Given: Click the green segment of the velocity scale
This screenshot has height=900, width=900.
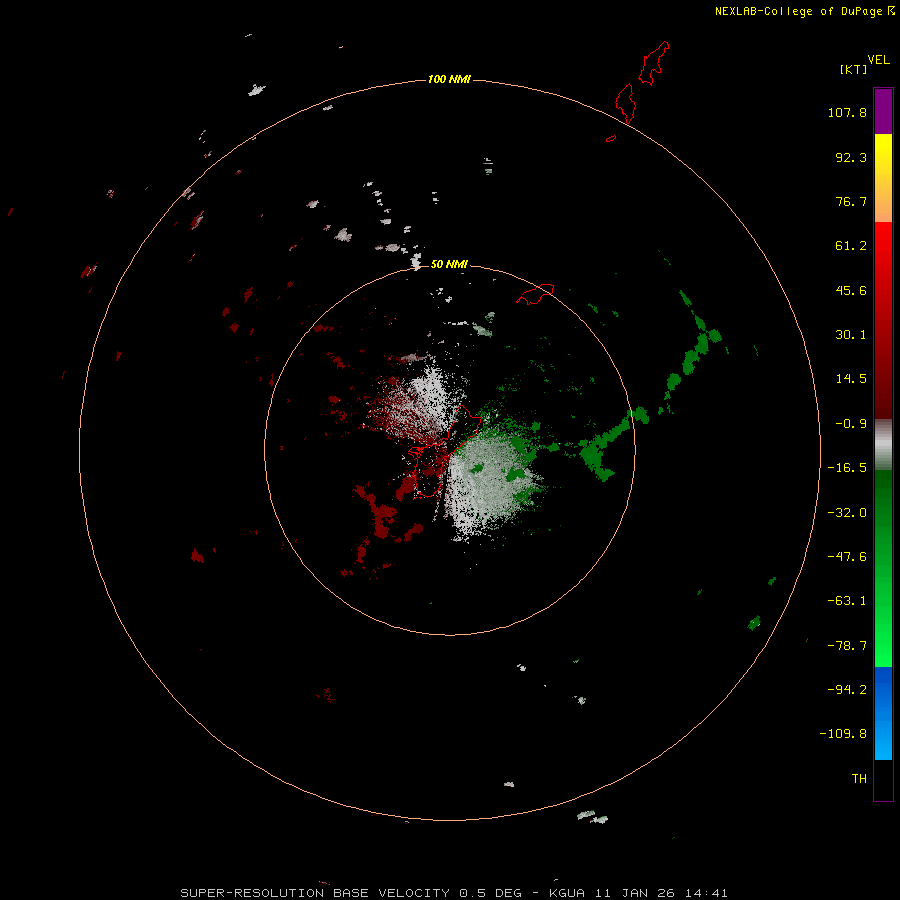Looking at the screenshot, I should 883,568.
